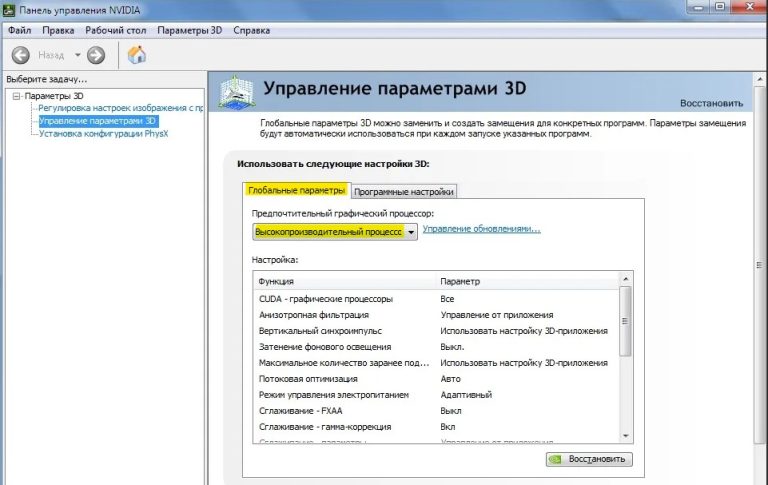768x485 pixels.
Task: Click Управление от приложения parameter value
Action: point(497,315)
